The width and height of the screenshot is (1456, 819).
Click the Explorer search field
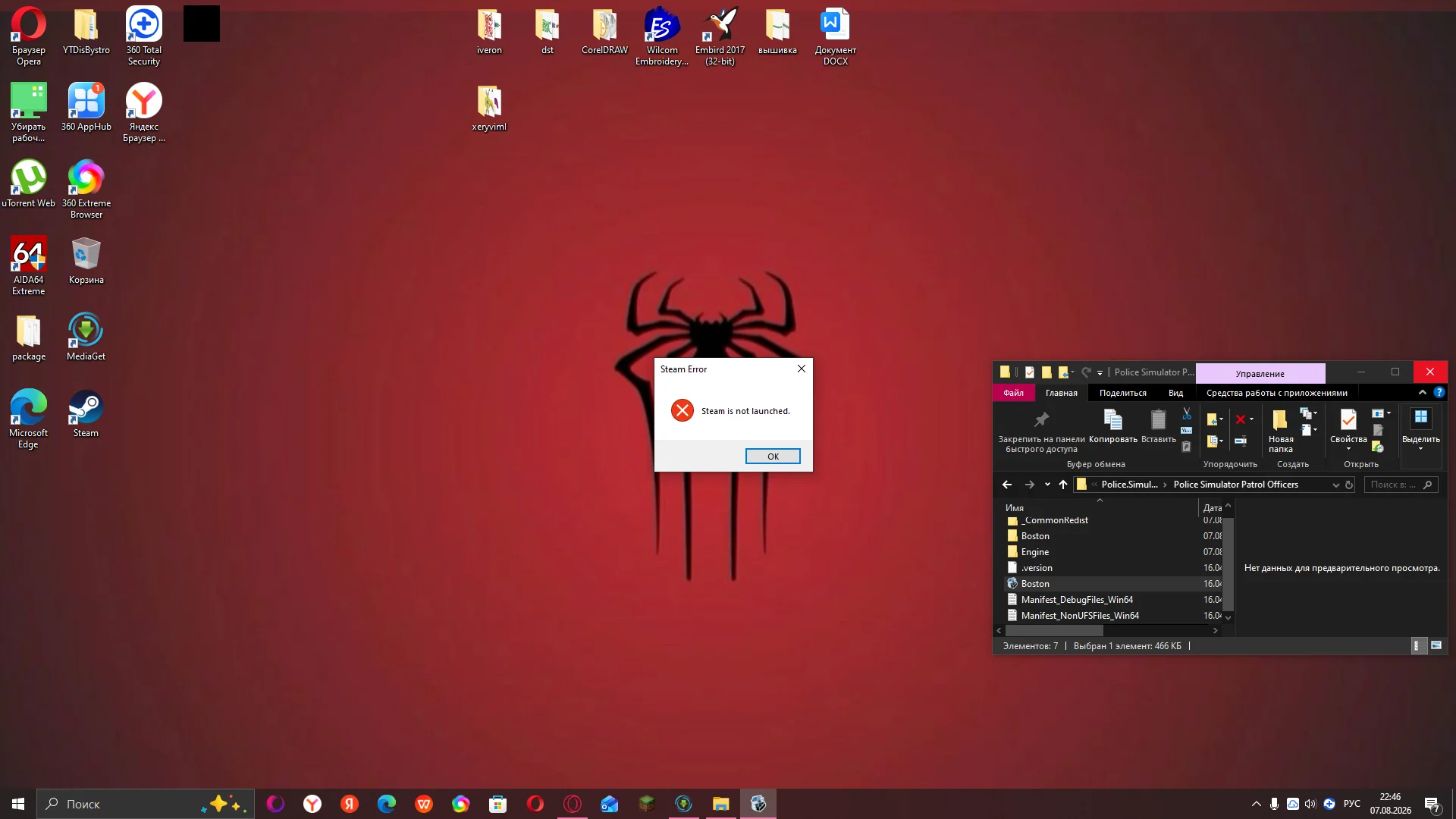tap(1401, 485)
